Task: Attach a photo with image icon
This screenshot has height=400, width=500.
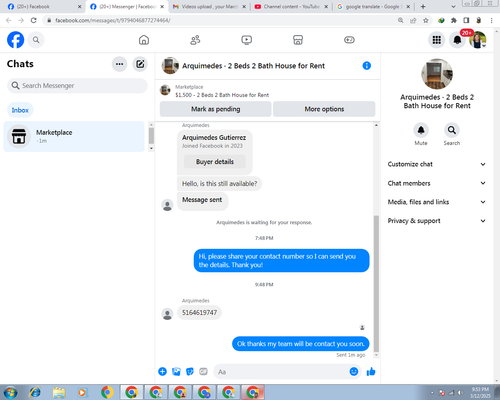Action: coord(176,371)
